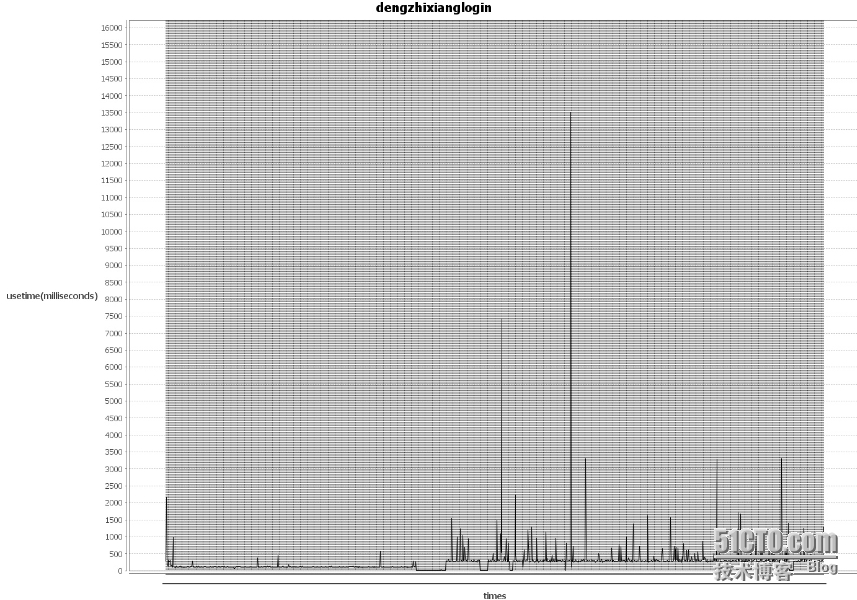The width and height of the screenshot is (857, 600).
Task: Click the 1000 y-axis tick label
Action: 114,537
